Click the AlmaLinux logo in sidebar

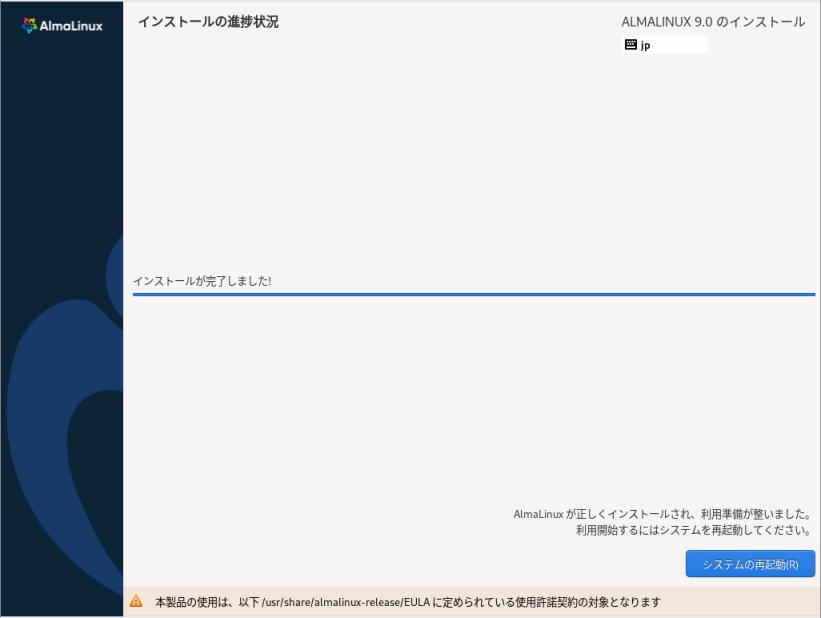coord(62,25)
